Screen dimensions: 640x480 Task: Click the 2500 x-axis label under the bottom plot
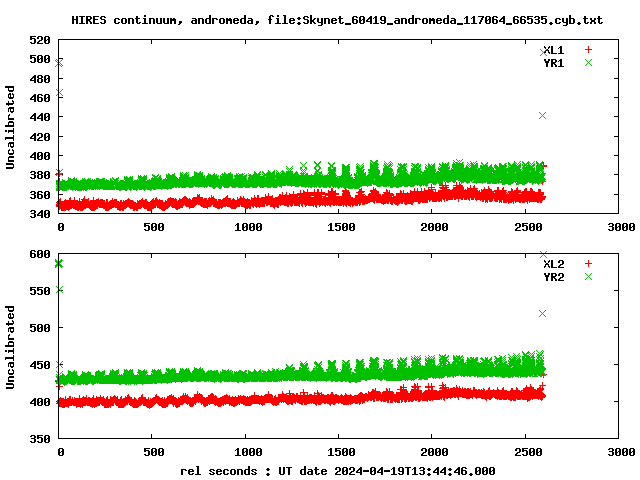click(528, 452)
